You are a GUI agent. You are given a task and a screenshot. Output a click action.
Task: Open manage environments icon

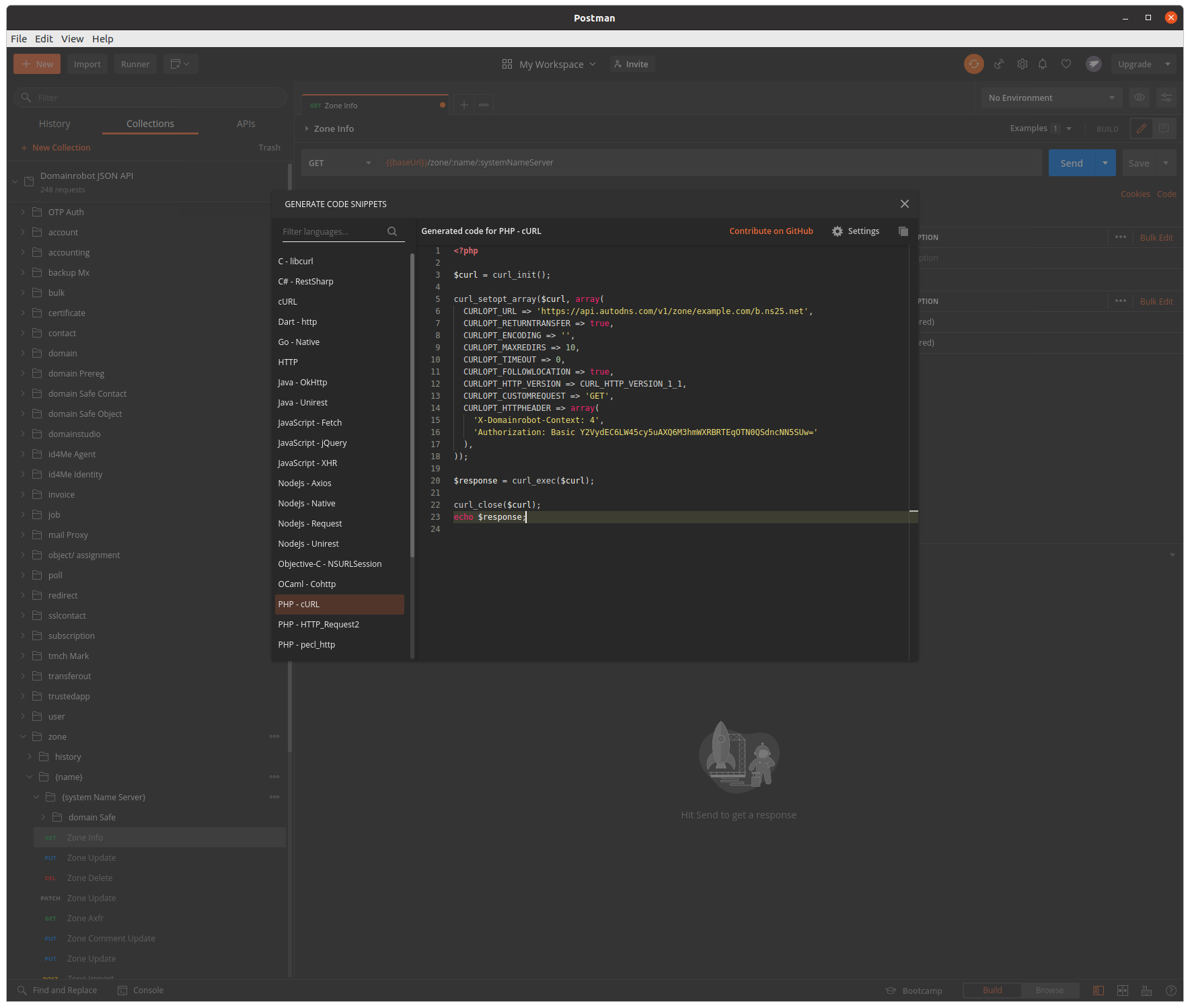point(1166,98)
